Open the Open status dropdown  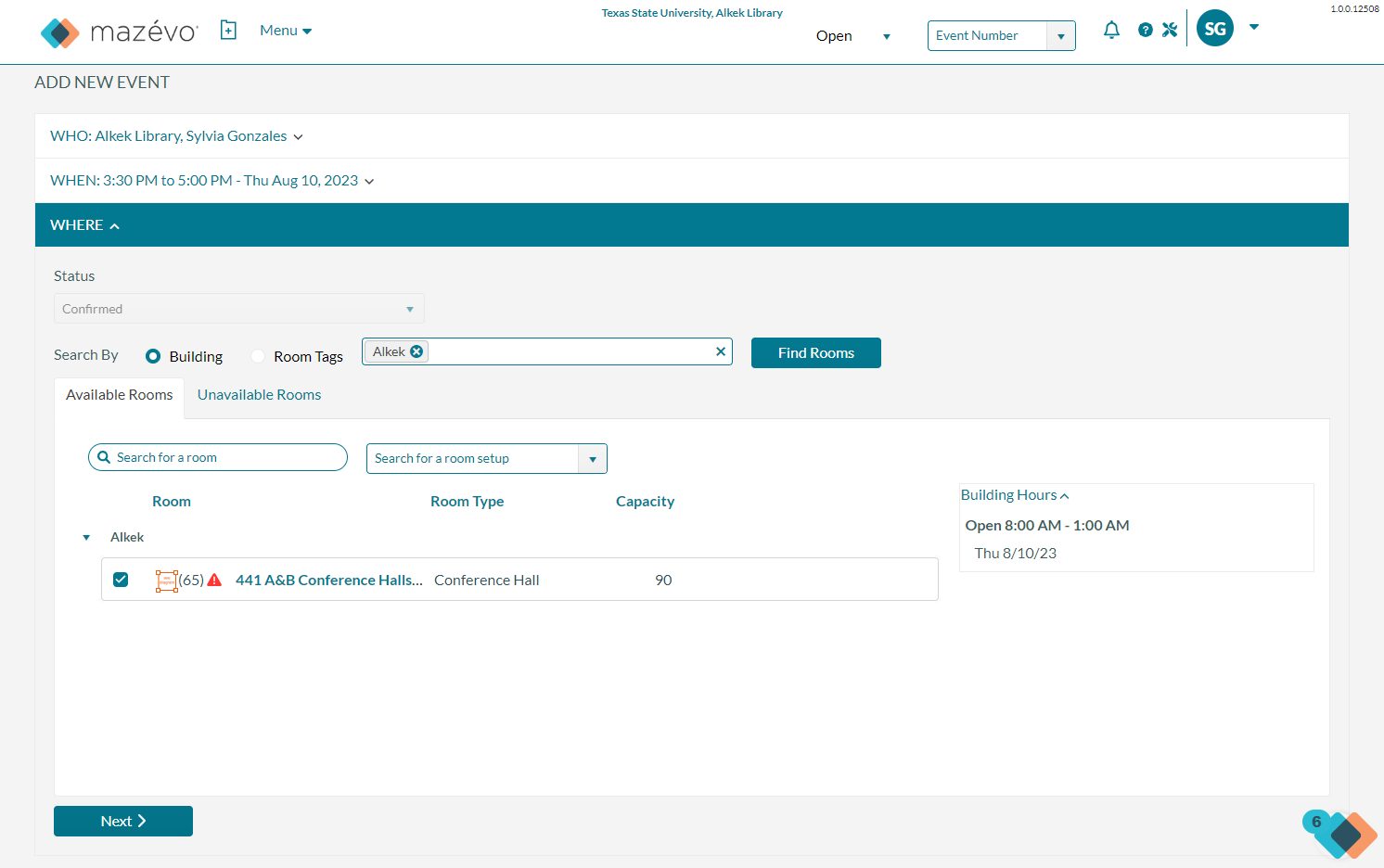pyautogui.click(x=853, y=36)
